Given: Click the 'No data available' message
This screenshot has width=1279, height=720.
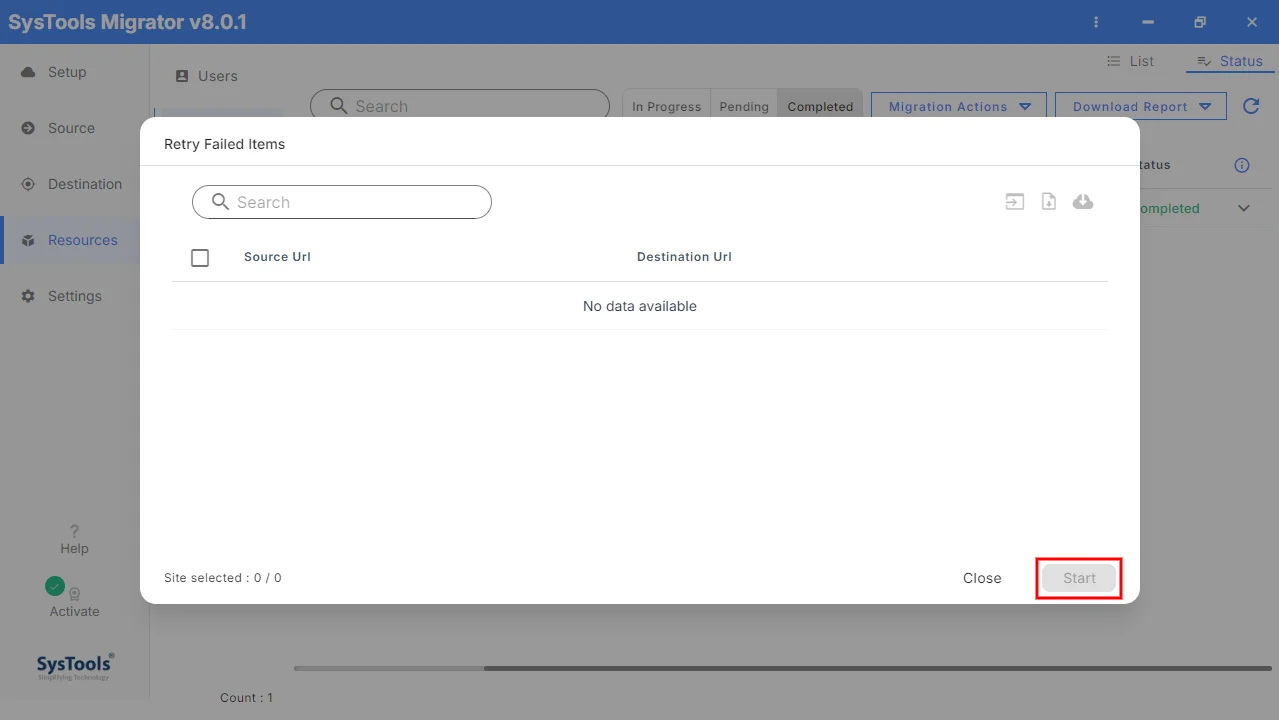Looking at the screenshot, I should 640,306.
